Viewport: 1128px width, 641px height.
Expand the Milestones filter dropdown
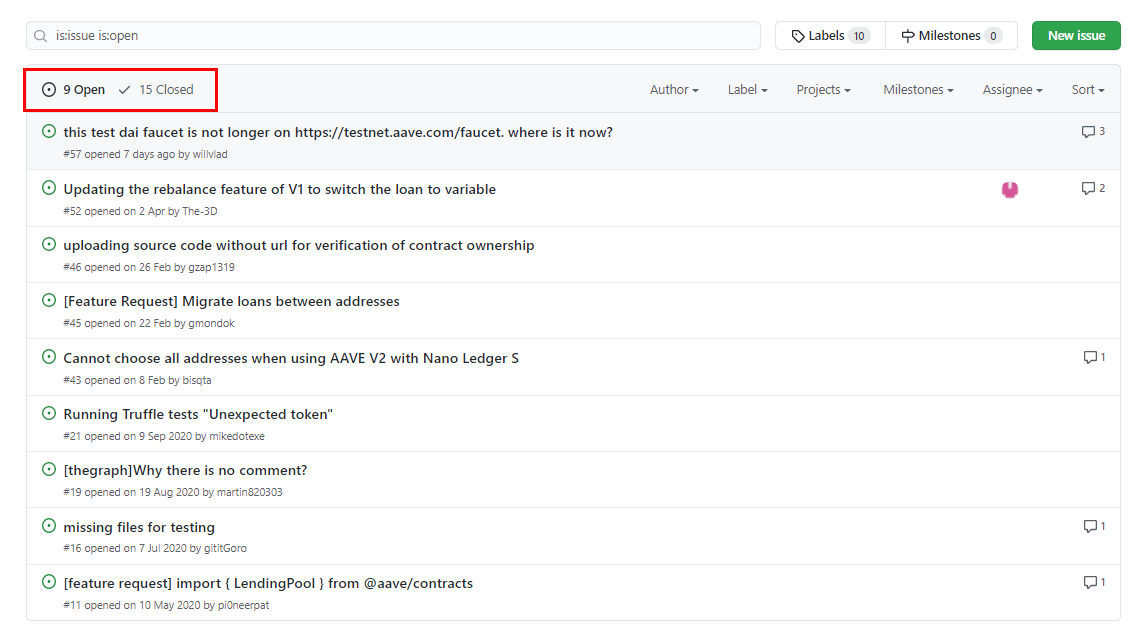919,90
